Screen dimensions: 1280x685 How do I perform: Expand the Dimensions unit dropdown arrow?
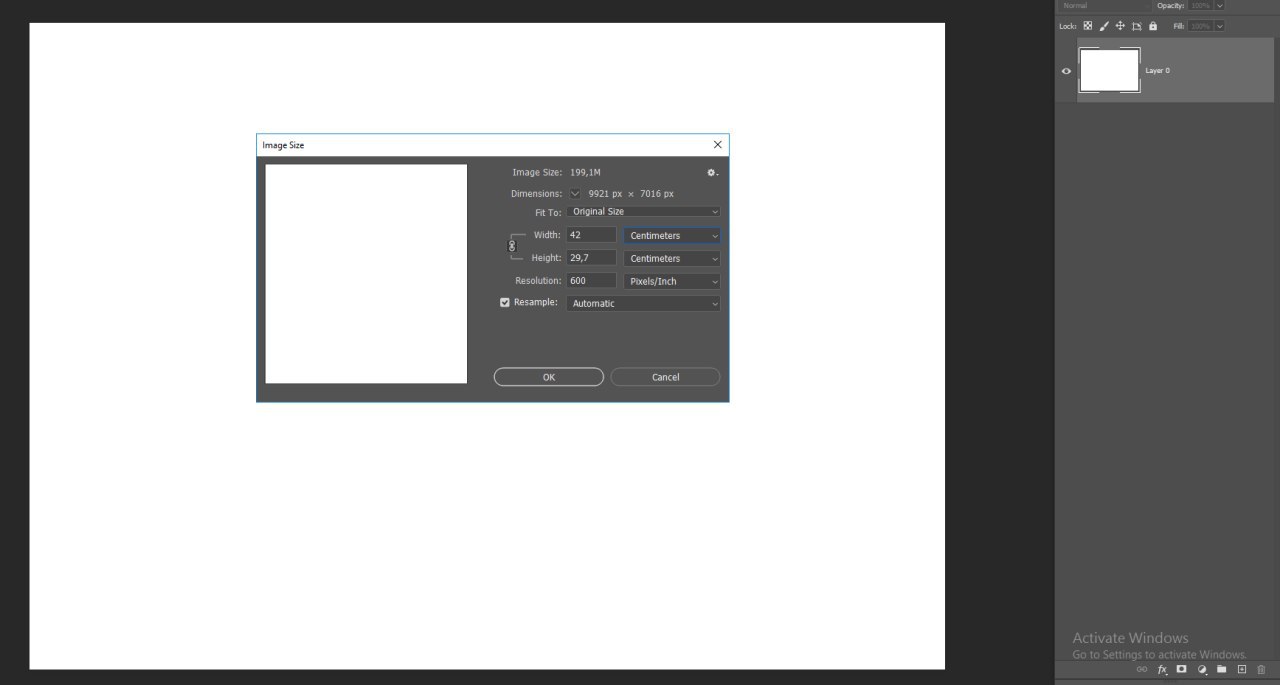[575, 193]
